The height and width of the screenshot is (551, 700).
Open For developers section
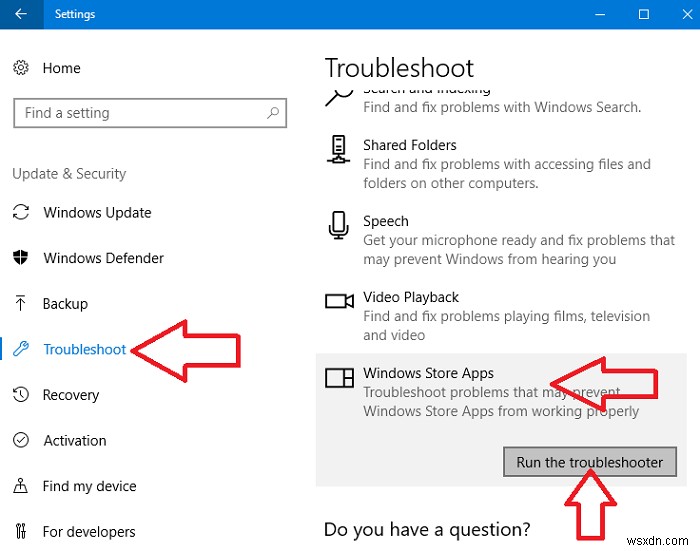(89, 532)
